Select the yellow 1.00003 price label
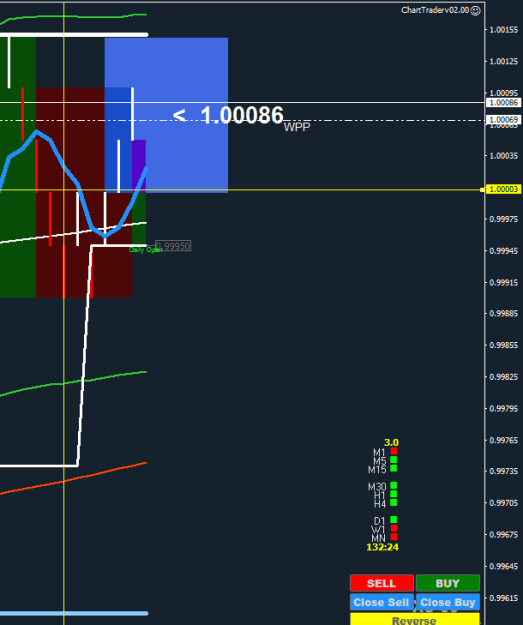Viewport: 523px width, 625px height. [503, 189]
